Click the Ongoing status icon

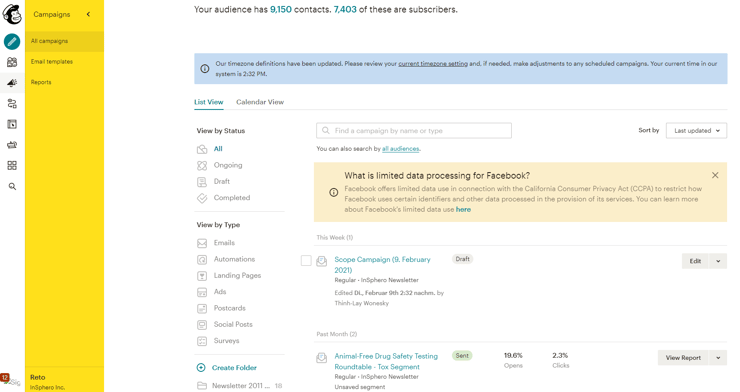pyautogui.click(x=202, y=166)
